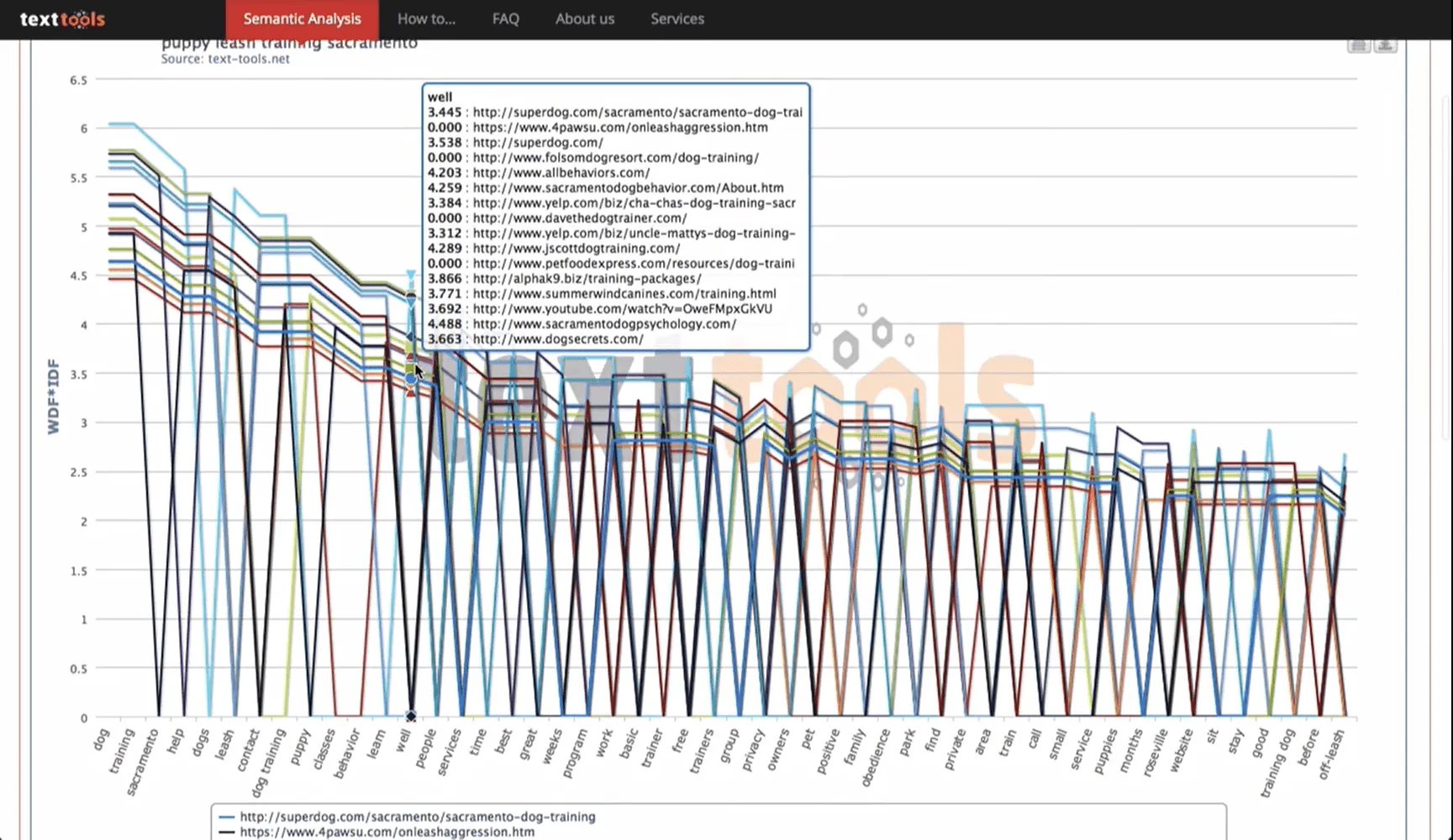Open the Semantic Analysis tab
The width and height of the screenshot is (1453, 840).
click(302, 19)
